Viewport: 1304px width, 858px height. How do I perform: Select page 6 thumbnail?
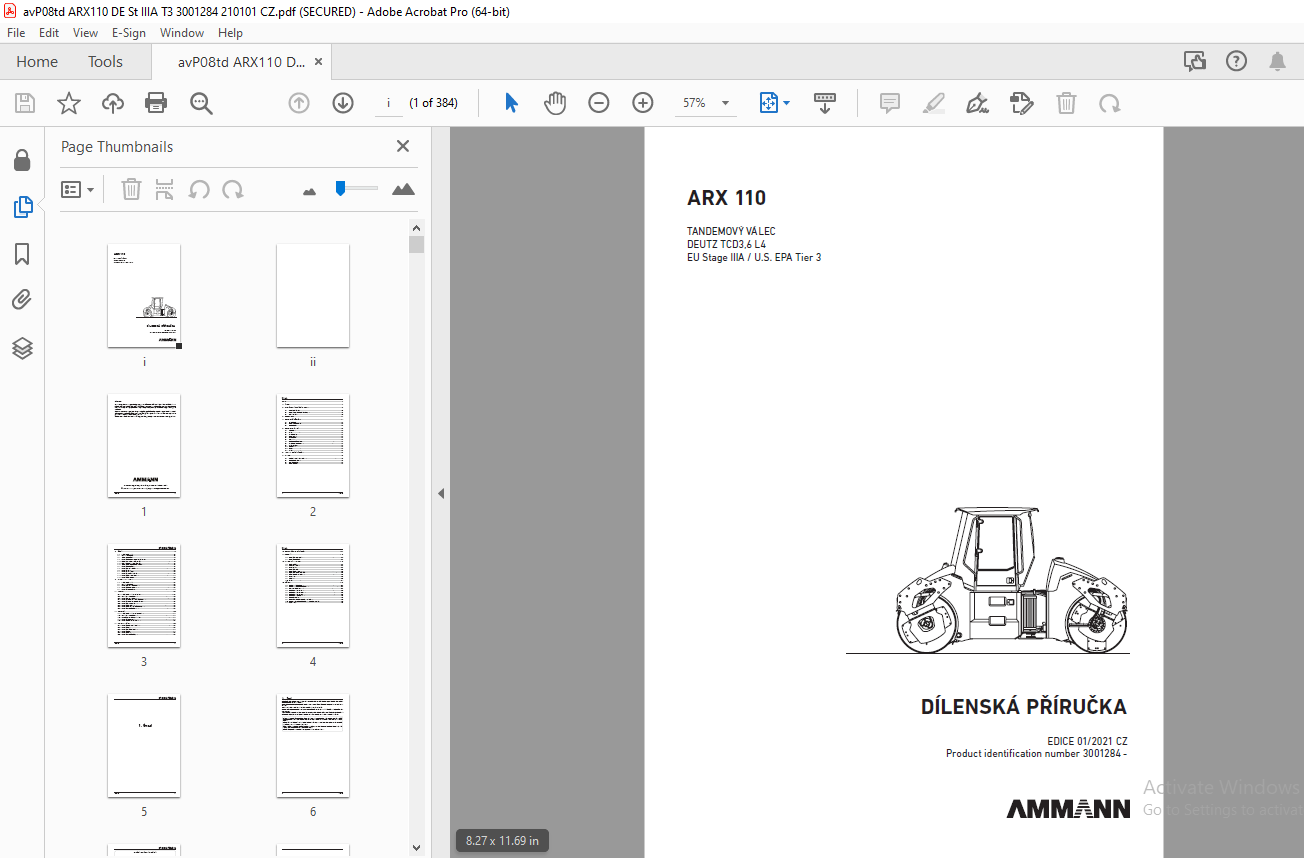point(313,746)
